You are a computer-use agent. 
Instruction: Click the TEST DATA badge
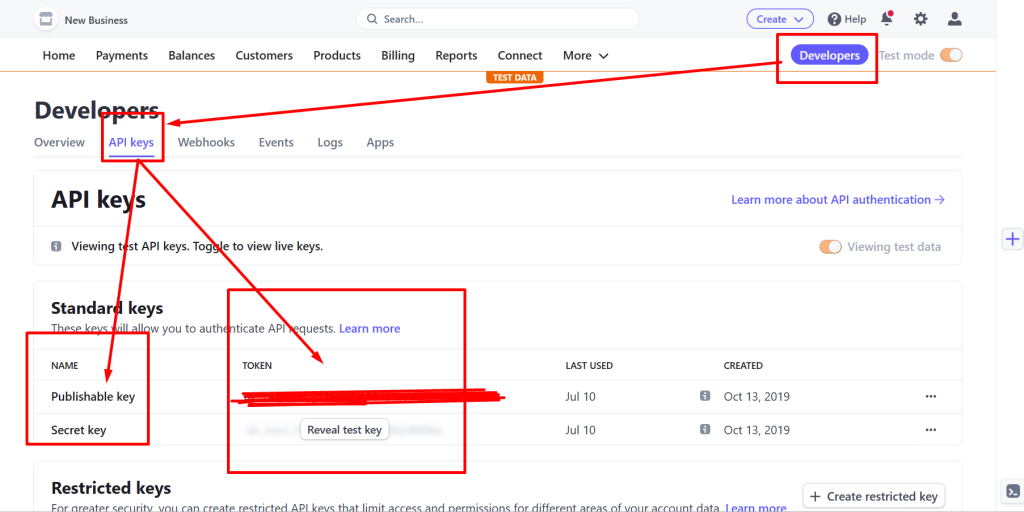pyautogui.click(x=515, y=77)
